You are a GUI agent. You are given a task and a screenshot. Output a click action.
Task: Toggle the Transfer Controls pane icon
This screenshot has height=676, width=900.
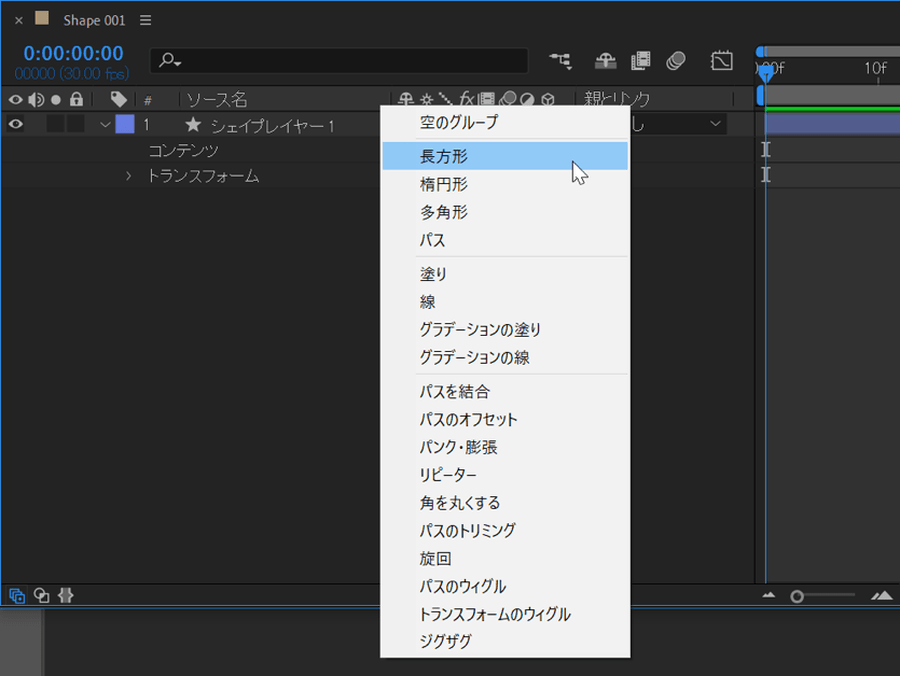(42, 595)
